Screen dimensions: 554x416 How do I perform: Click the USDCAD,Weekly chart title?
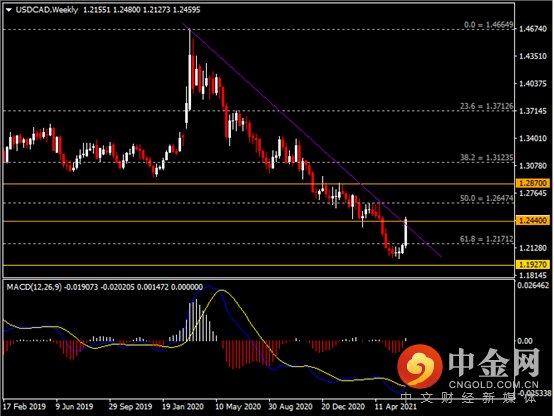point(47,10)
